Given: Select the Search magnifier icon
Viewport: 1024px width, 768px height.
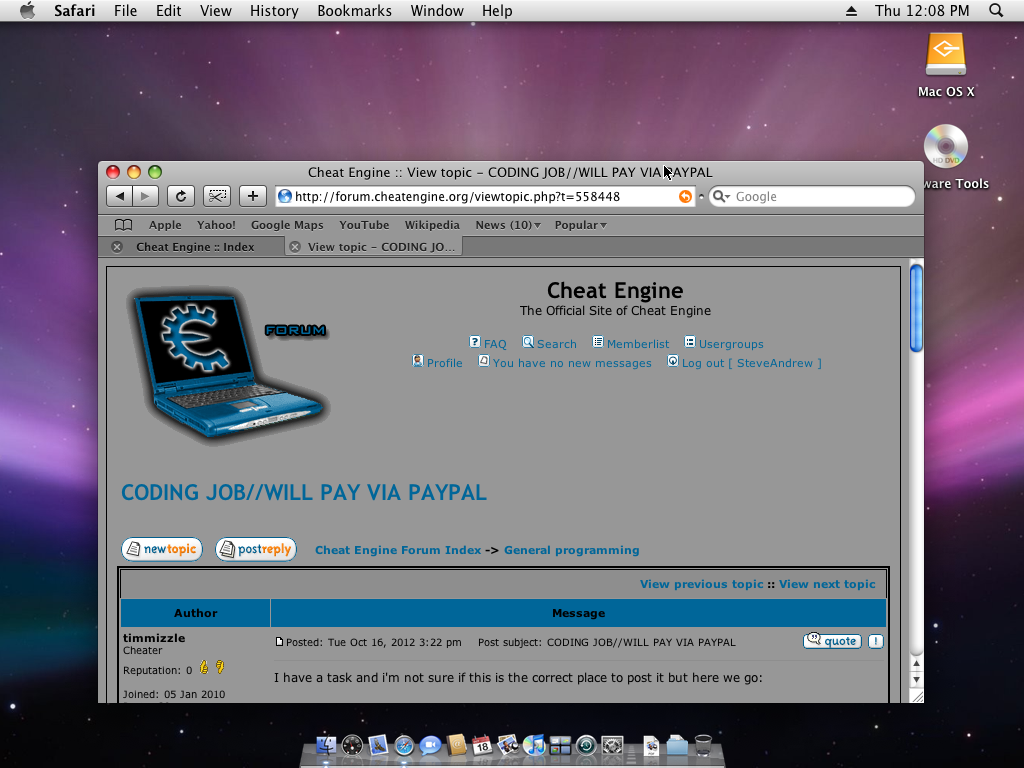Looking at the screenshot, I should click(x=528, y=343).
